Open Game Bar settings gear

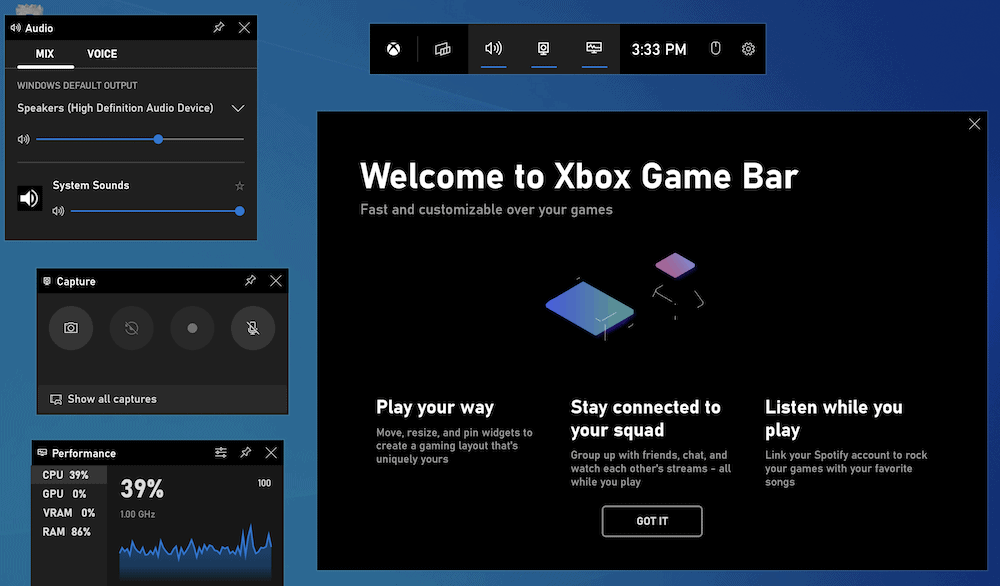[x=748, y=48]
